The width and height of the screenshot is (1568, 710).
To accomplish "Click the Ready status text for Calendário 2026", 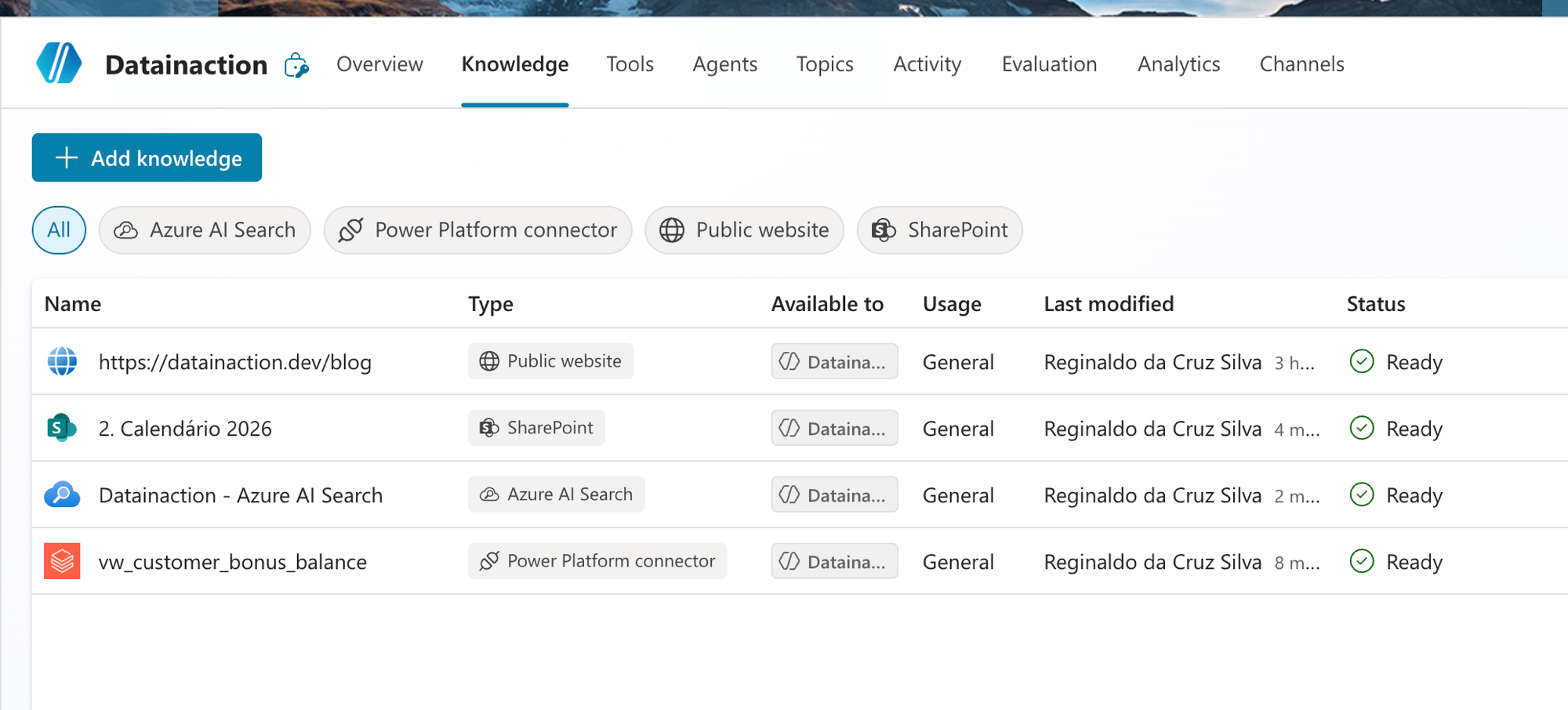I will tap(1414, 429).
